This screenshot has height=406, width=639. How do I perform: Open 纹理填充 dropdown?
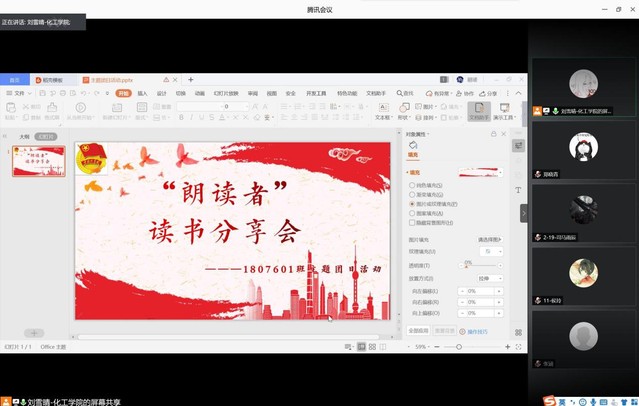[x=493, y=251]
